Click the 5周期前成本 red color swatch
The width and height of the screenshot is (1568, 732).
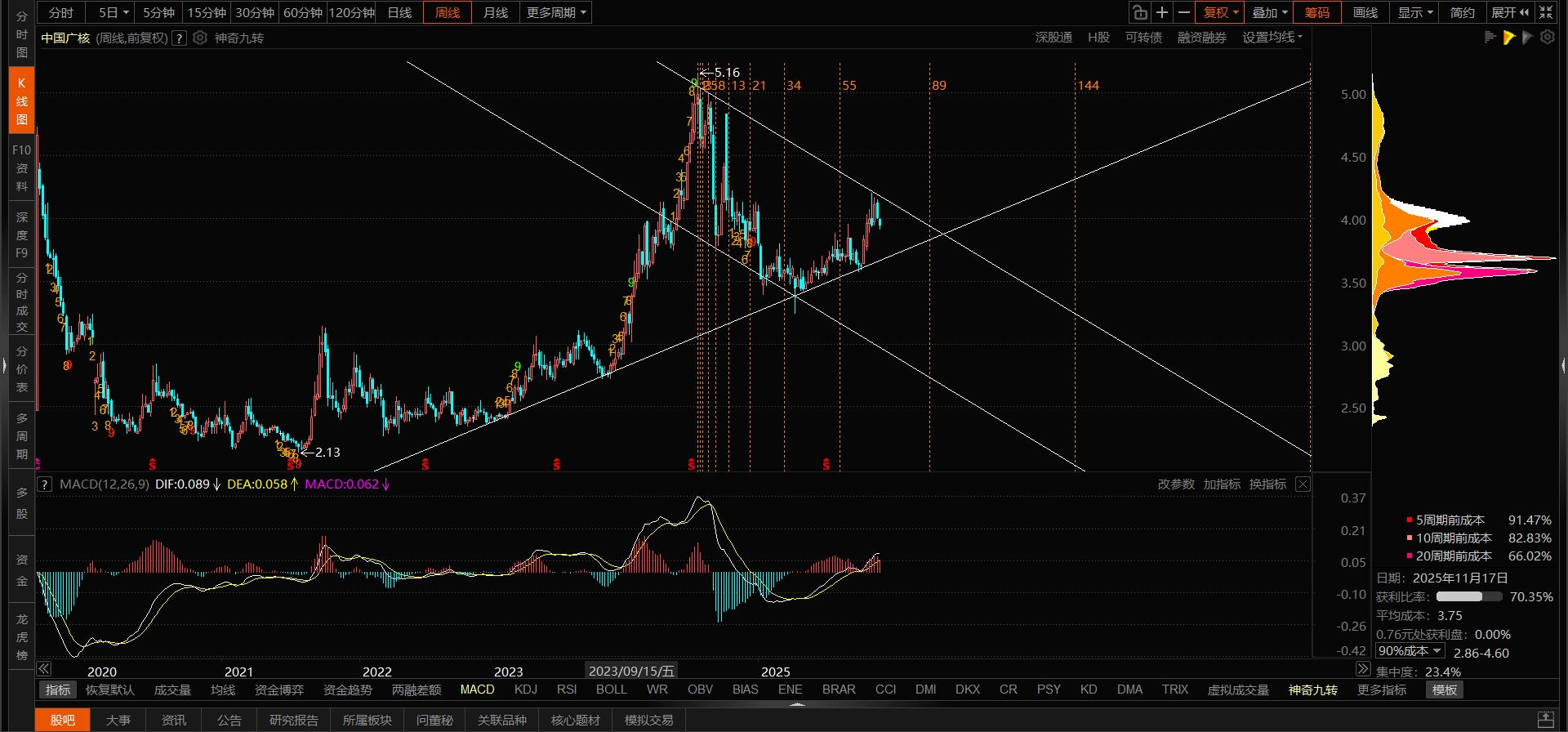click(x=1409, y=520)
